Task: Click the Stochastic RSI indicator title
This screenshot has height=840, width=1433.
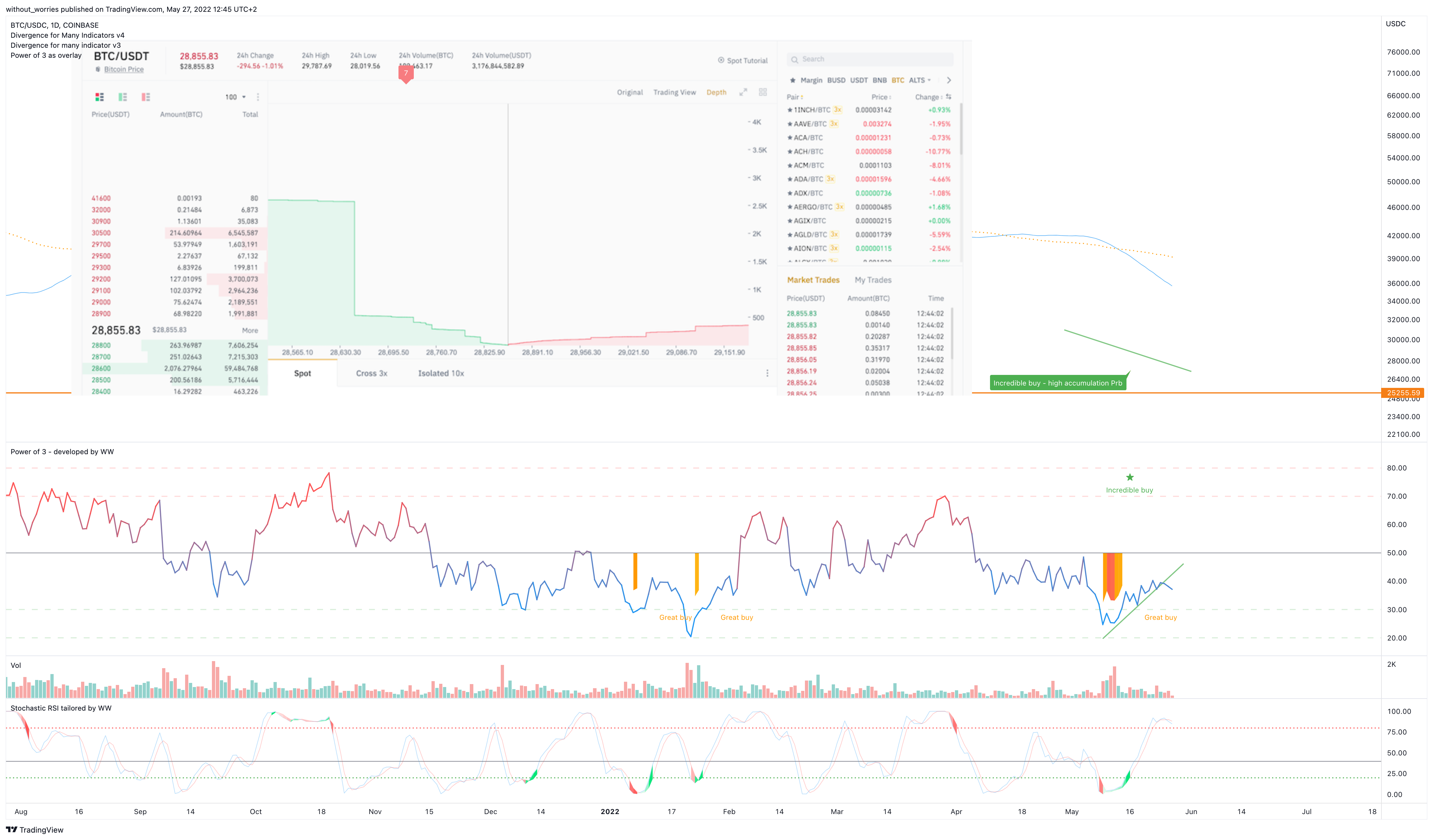Action: coord(61,708)
